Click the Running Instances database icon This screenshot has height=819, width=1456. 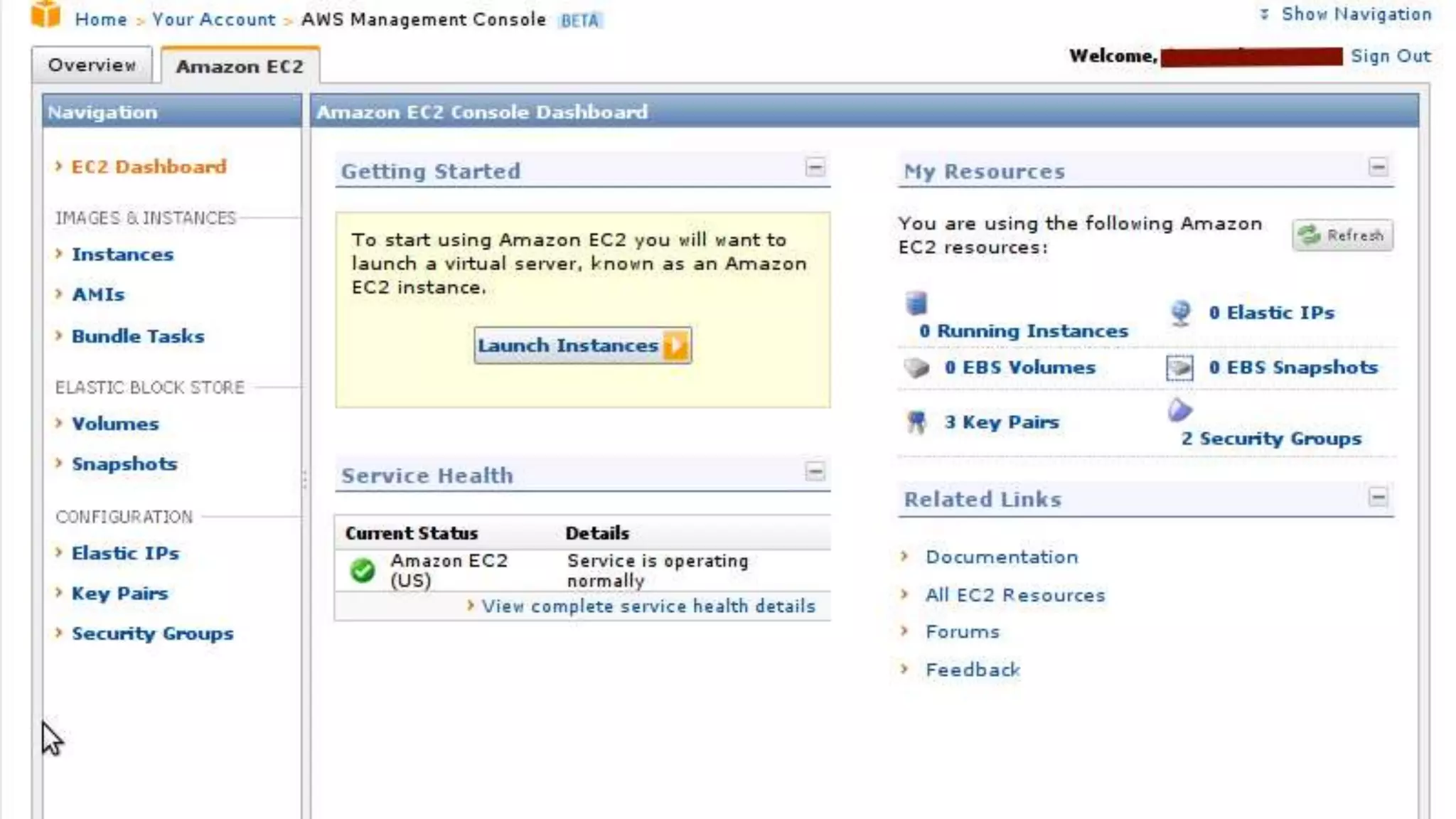click(916, 304)
